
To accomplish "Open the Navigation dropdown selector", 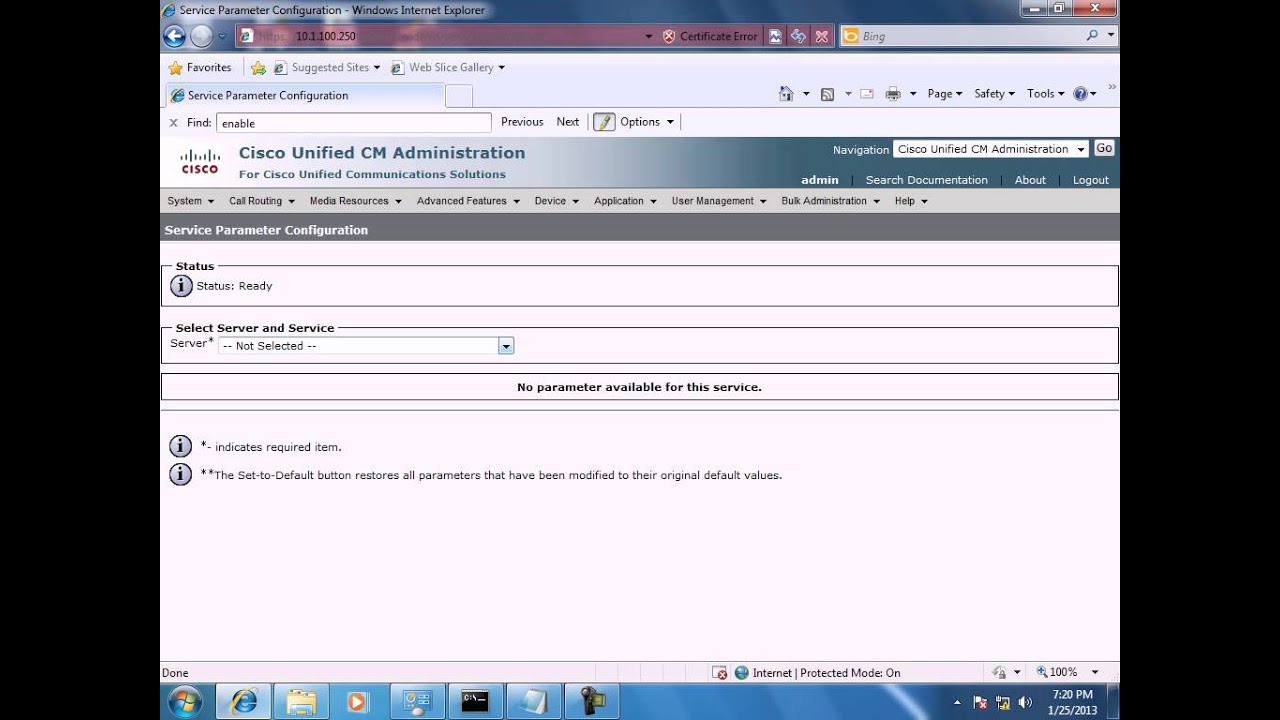I will tap(990, 149).
